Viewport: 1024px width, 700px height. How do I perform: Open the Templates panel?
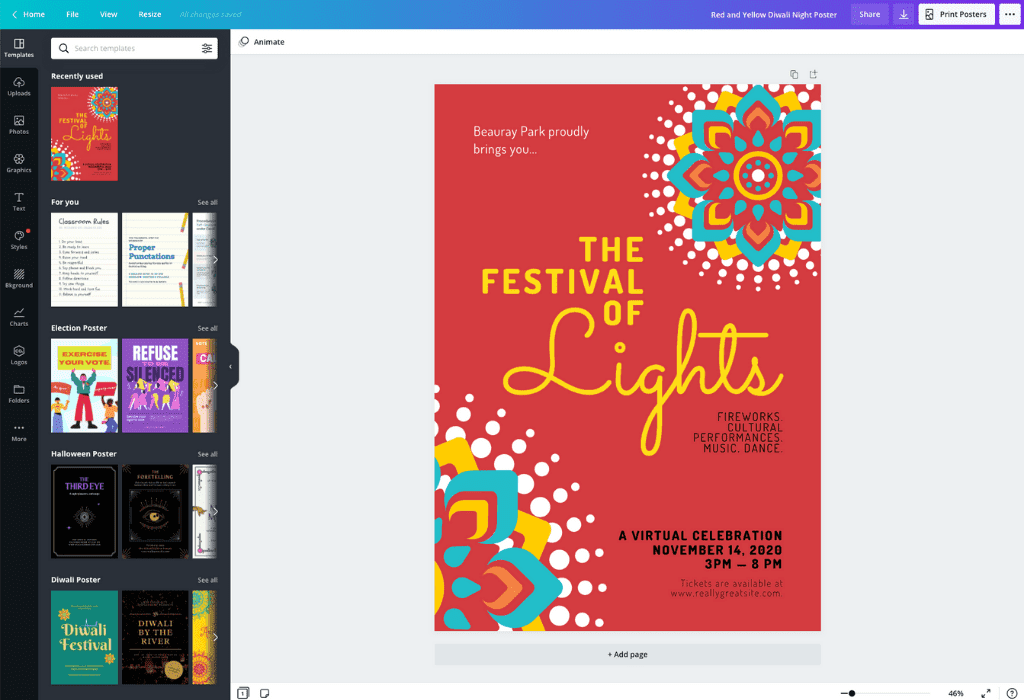tap(19, 47)
